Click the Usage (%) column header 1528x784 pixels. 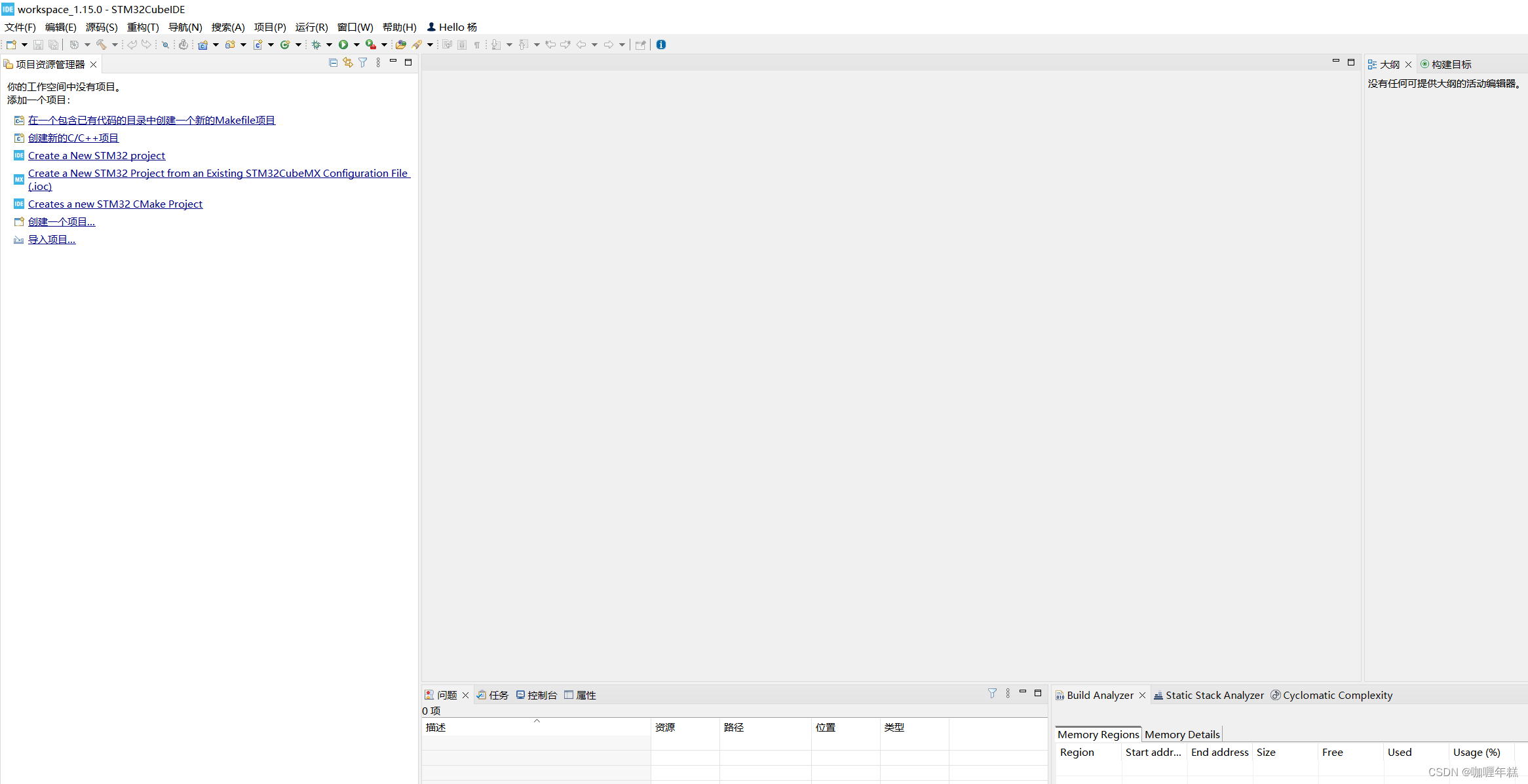point(1481,752)
